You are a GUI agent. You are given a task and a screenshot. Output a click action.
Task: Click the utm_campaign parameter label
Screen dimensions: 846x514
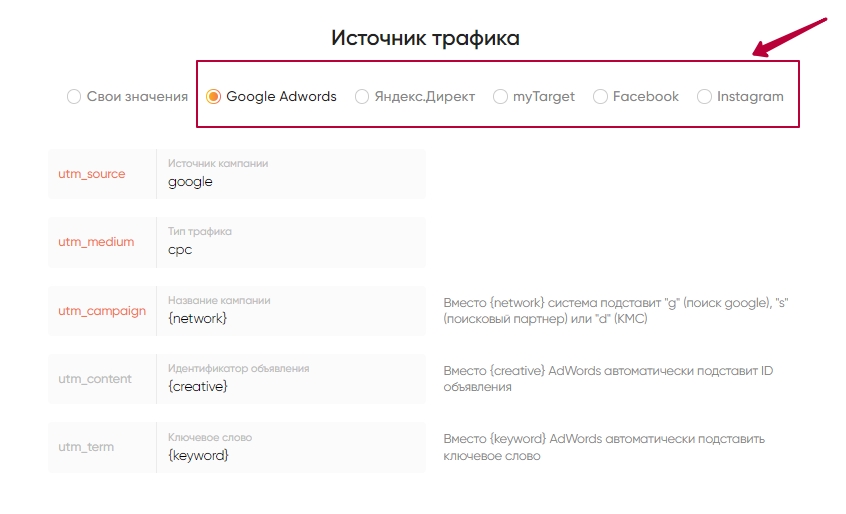click(102, 311)
